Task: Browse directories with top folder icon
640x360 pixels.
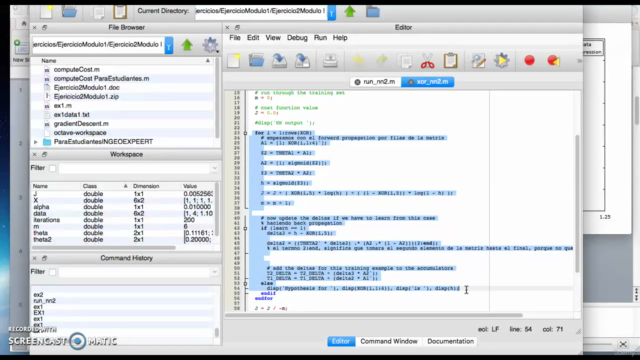Action: (x=373, y=11)
